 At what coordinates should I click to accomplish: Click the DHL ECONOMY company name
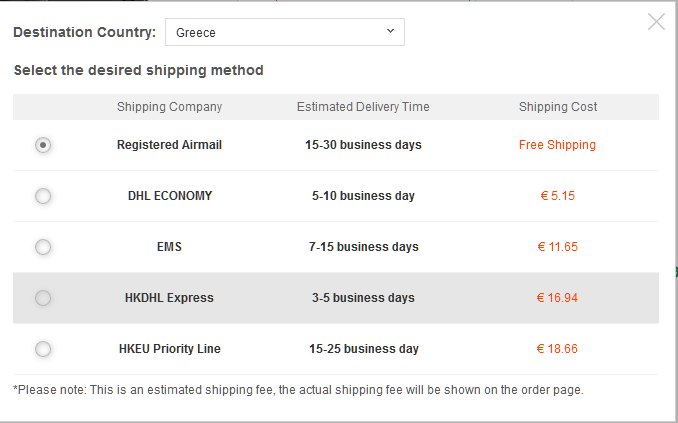[170, 196]
